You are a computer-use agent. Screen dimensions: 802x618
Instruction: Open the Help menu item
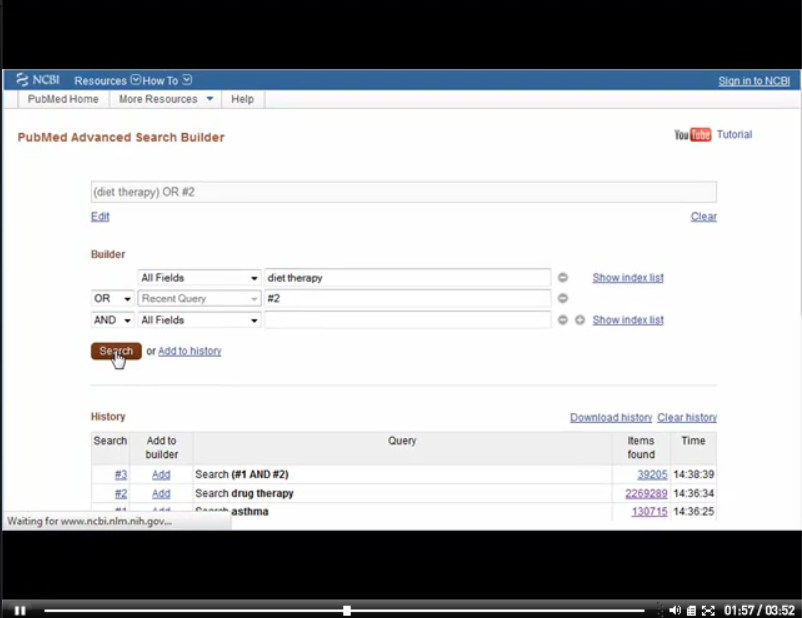click(242, 99)
